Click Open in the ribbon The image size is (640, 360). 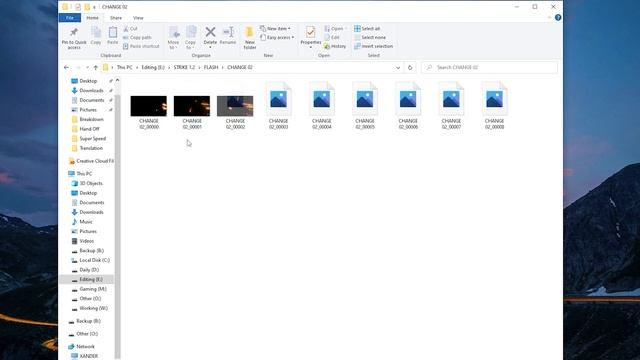pos(336,29)
